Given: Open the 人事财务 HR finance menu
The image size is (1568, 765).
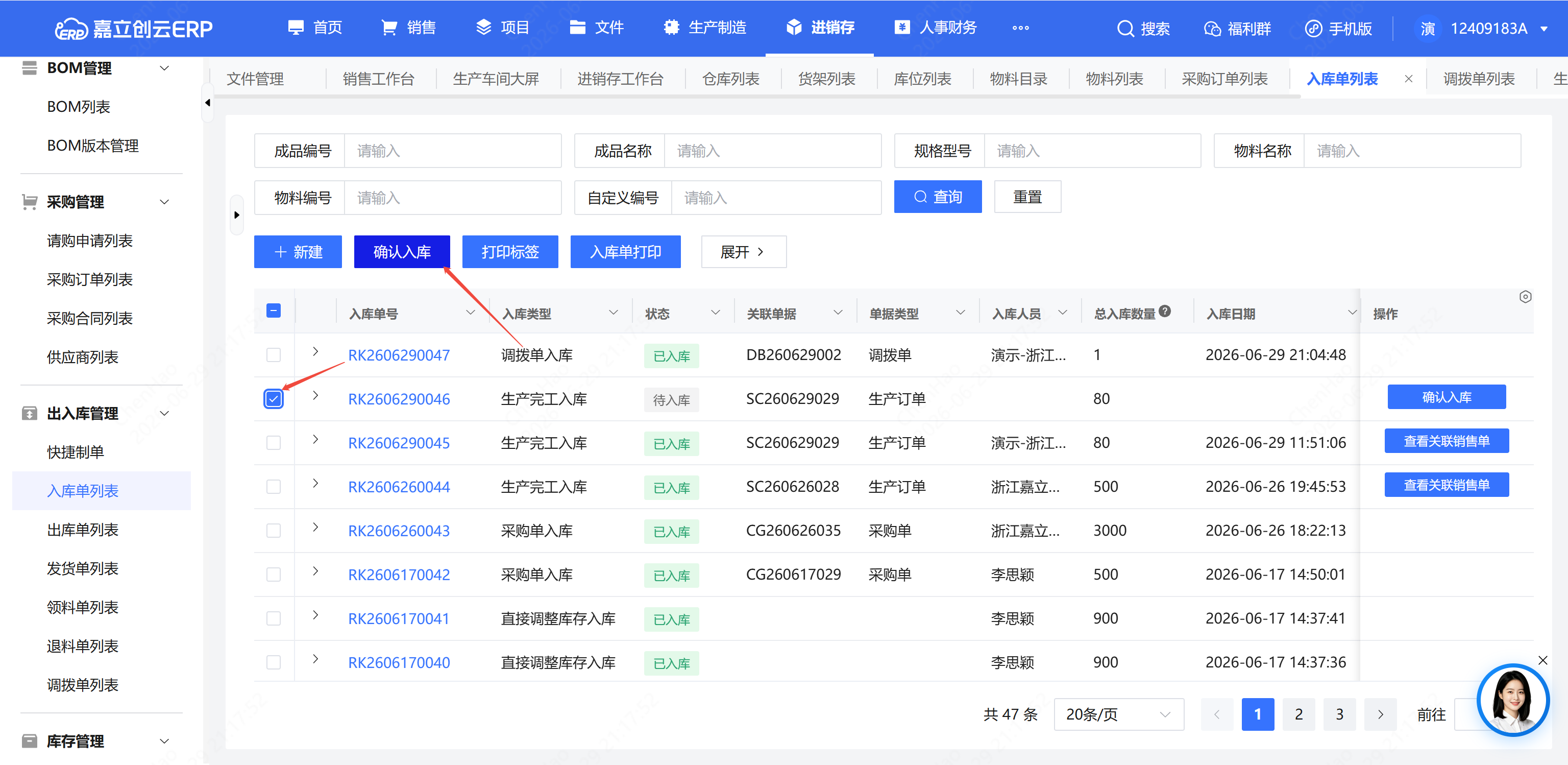Looking at the screenshot, I should point(936,28).
